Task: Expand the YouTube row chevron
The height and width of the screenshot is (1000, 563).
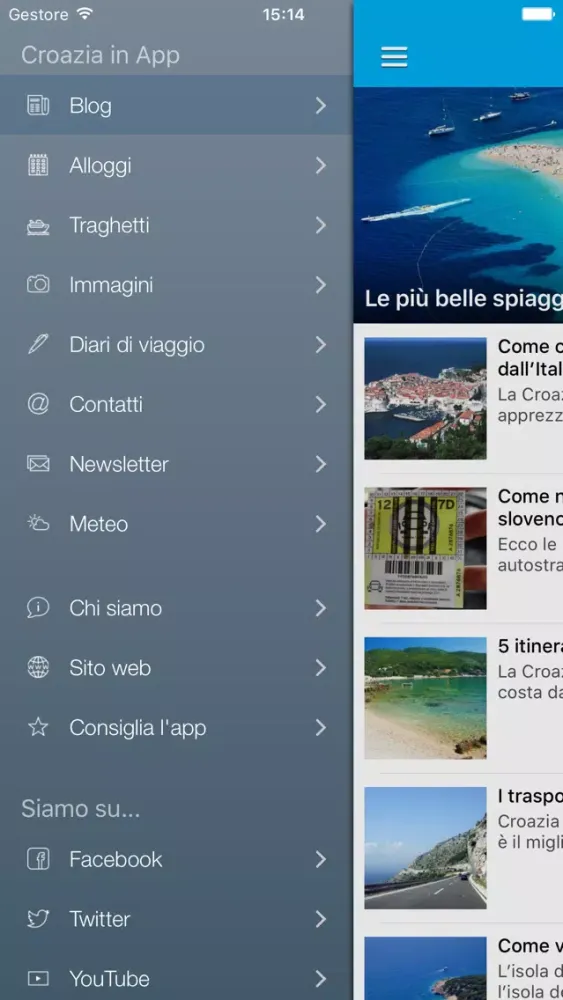Action: 321,978
